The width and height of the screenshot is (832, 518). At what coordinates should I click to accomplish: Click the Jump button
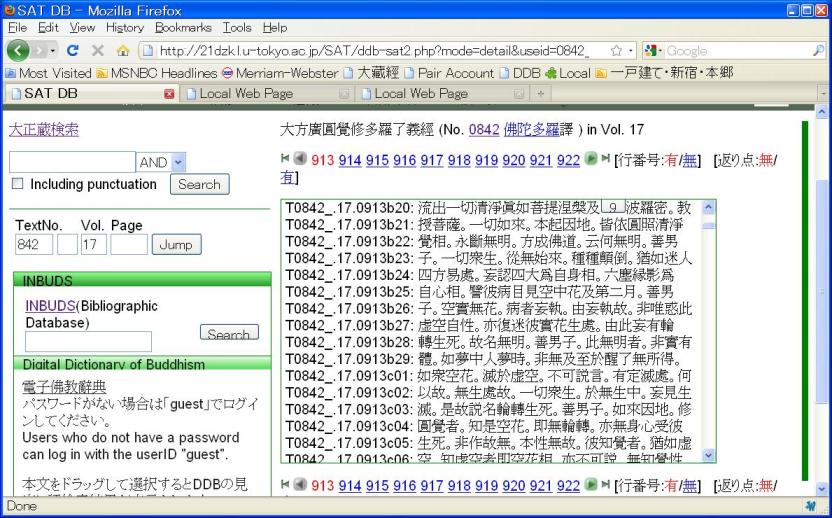[x=176, y=245]
